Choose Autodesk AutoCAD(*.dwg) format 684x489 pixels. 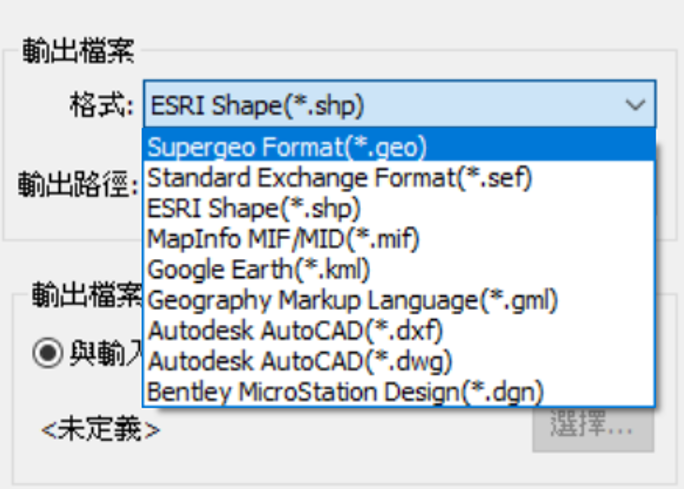399,361
